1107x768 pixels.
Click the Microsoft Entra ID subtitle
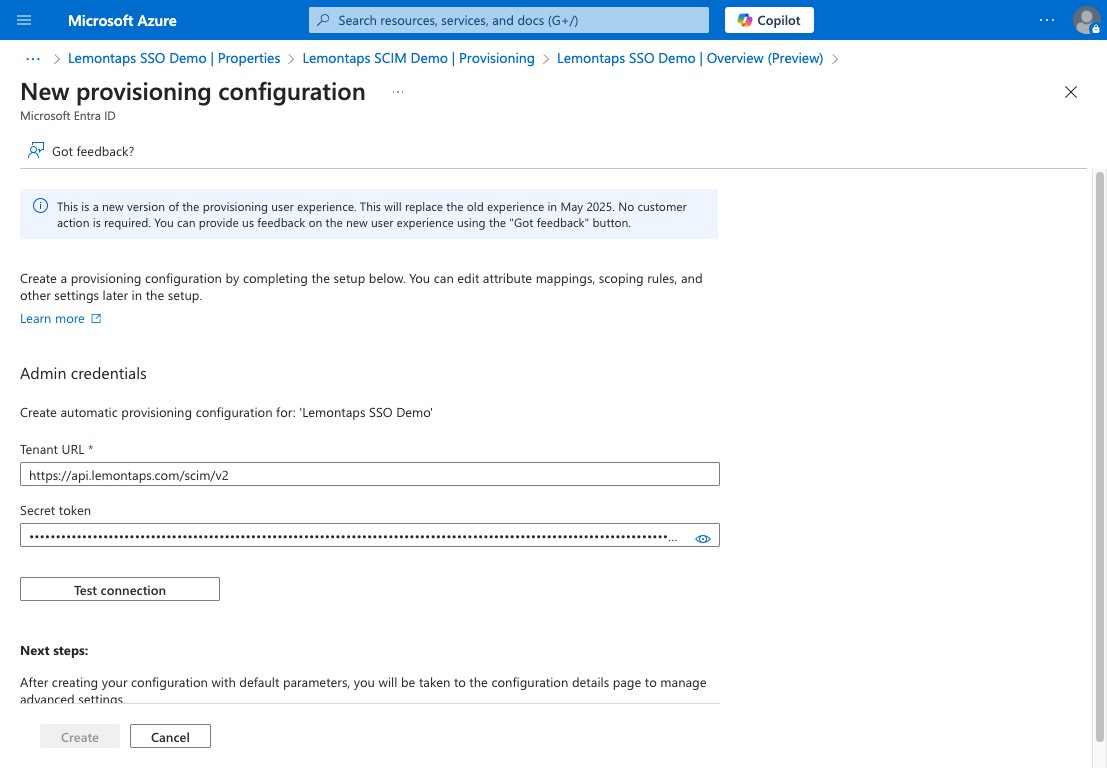coord(68,116)
